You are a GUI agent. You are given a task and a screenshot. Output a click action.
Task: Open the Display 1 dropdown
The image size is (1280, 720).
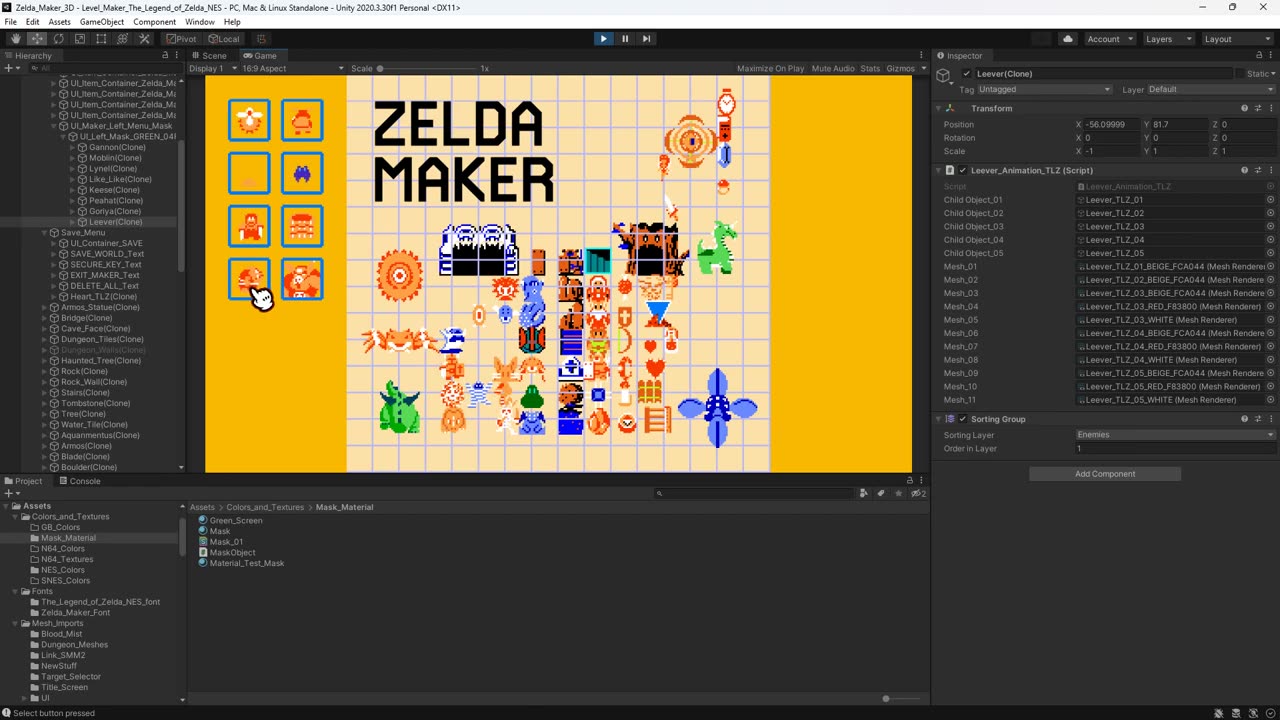tap(213, 69)
